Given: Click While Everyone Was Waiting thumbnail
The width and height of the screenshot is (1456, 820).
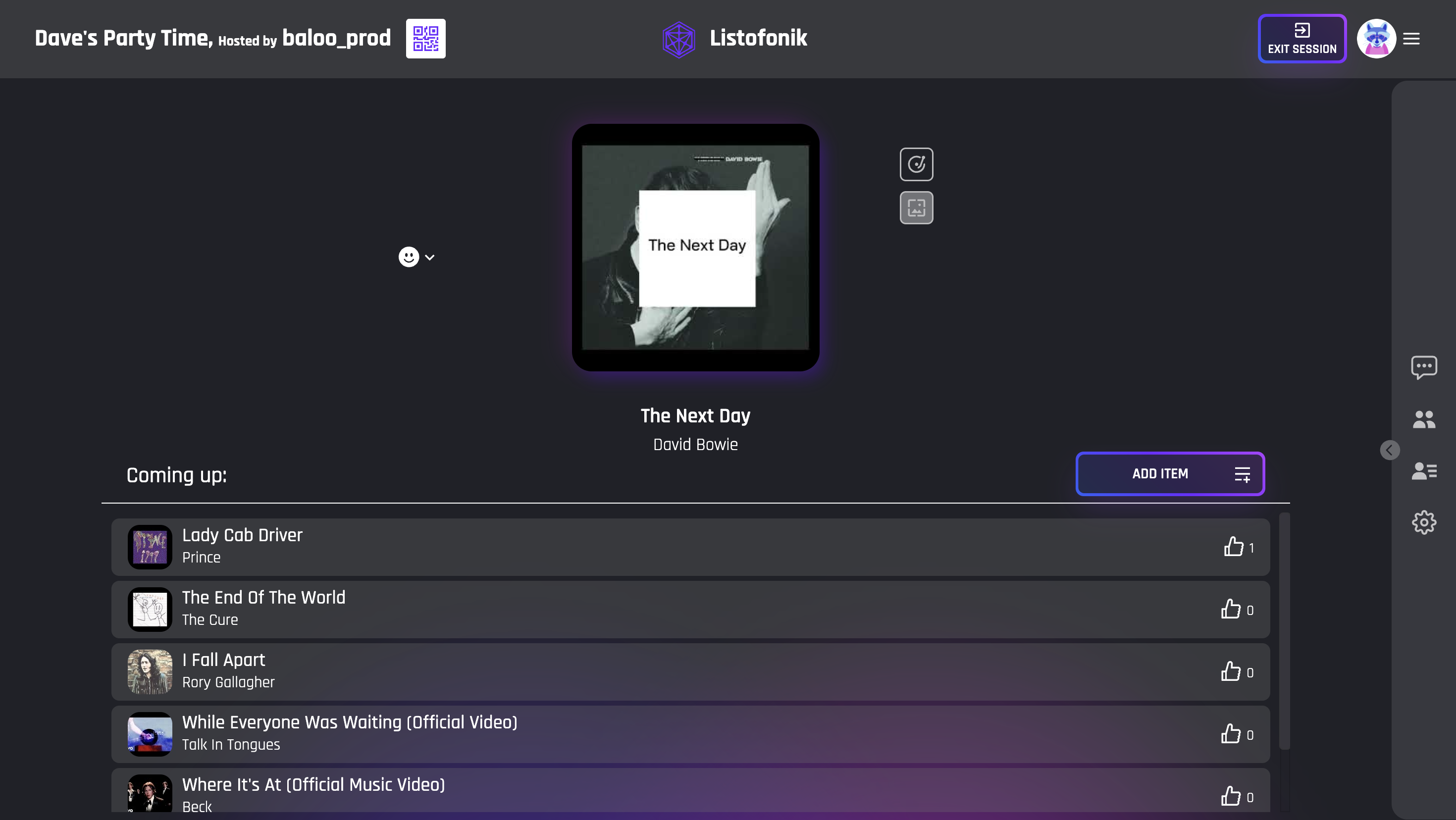Looking at the screenshot, I should point(150,734).
